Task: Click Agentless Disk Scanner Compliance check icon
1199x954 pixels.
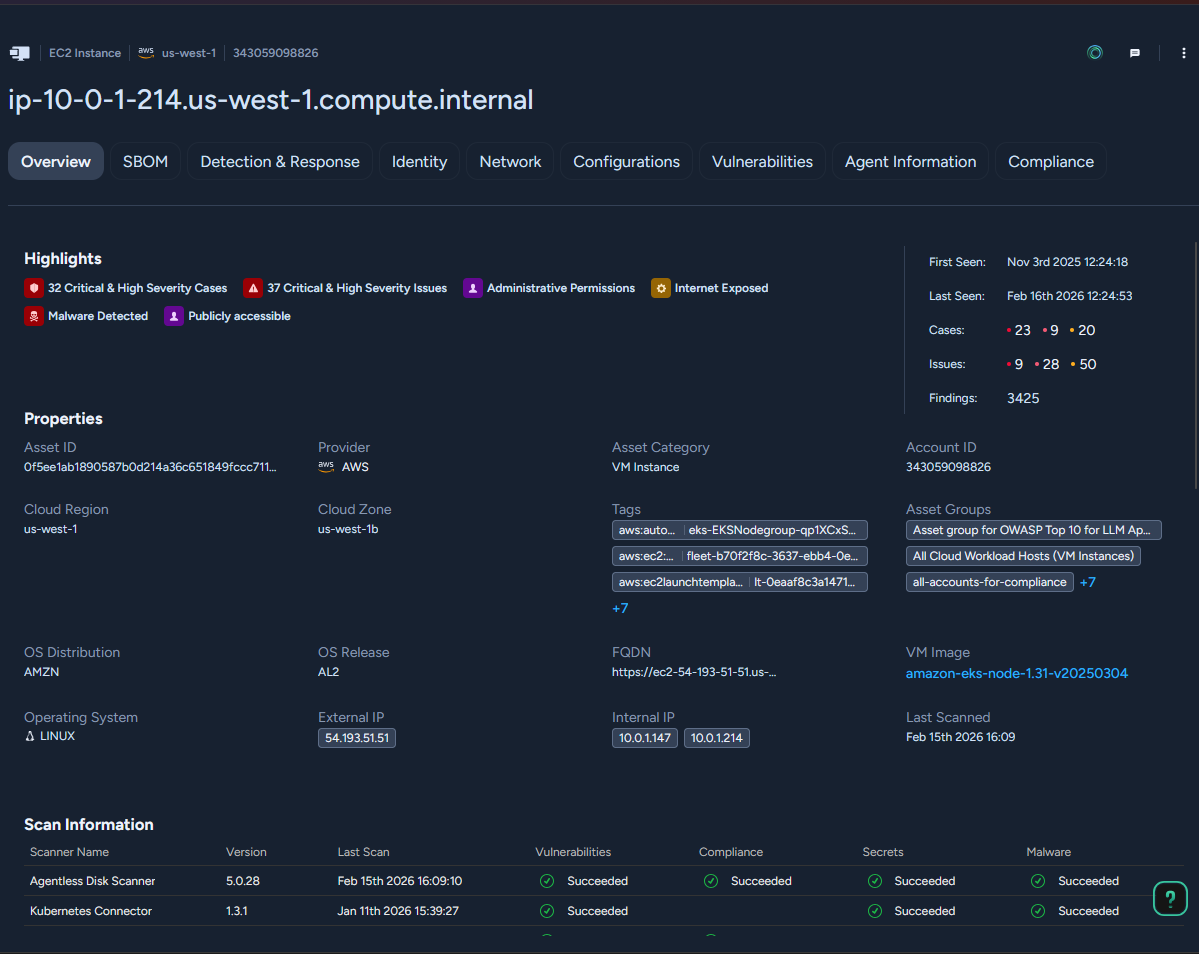Action: click(x=710, y=881)
